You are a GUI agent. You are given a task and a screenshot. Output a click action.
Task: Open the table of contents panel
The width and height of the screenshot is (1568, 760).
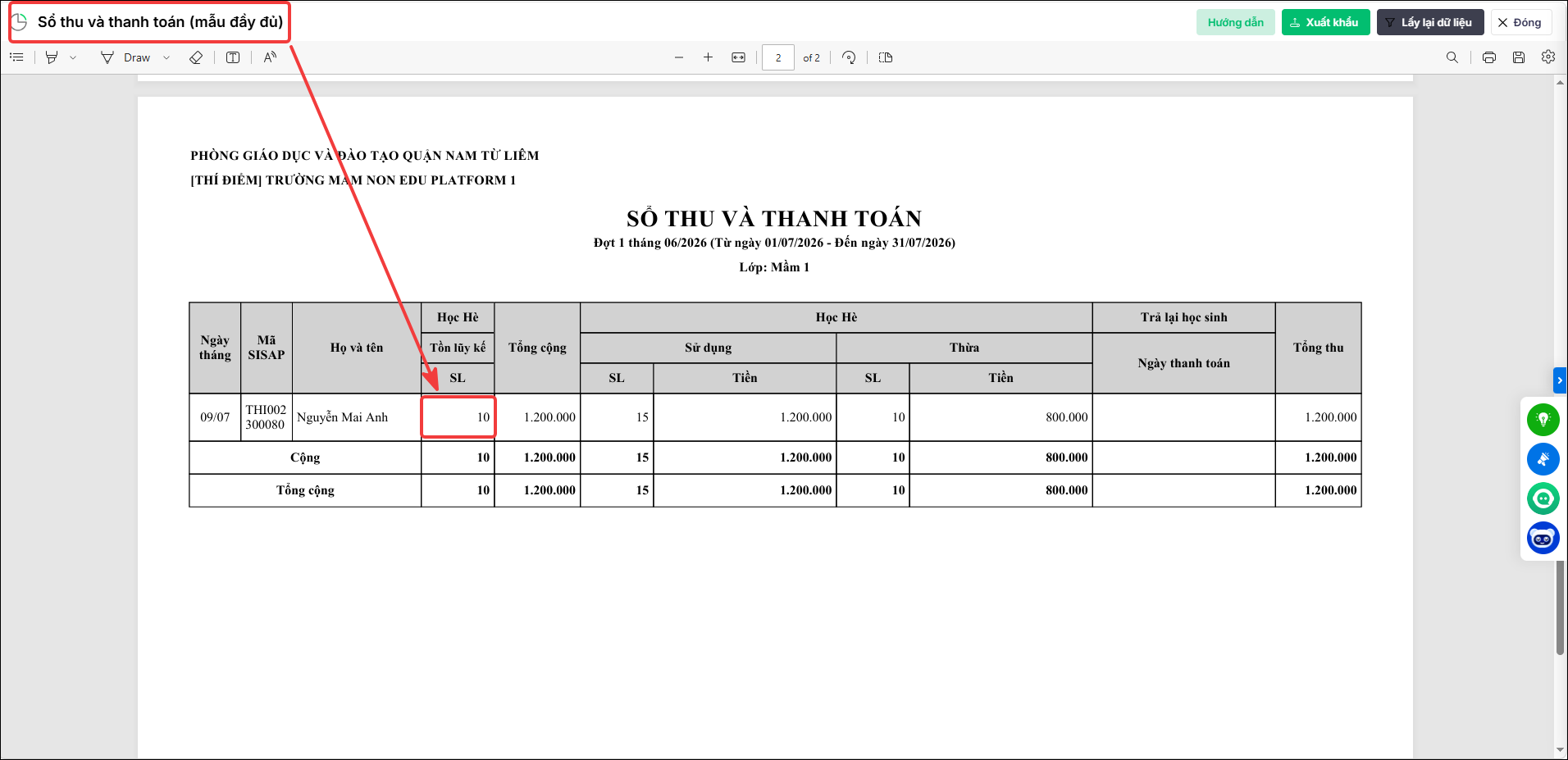(16, 57)
